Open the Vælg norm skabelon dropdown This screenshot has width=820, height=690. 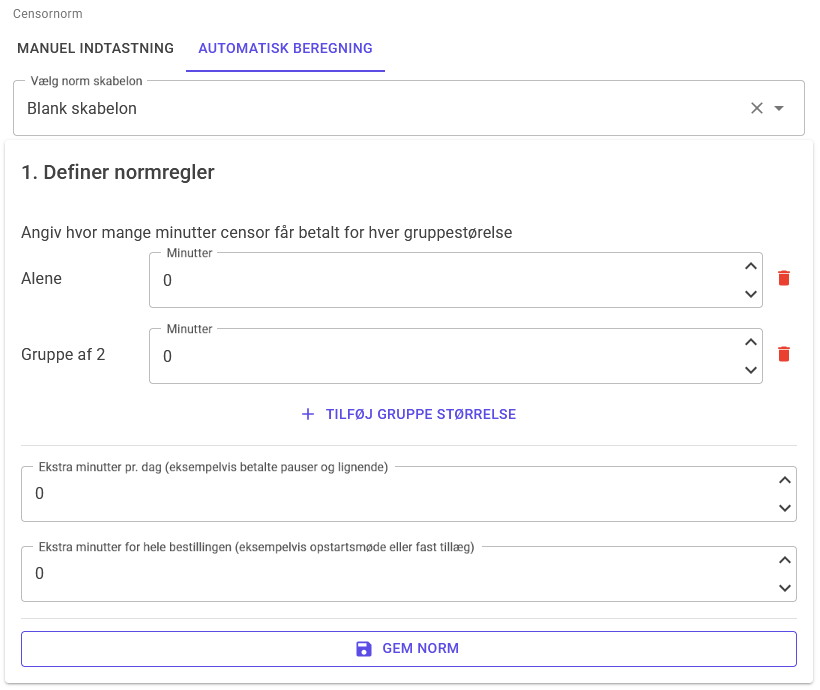pos(779,108)
